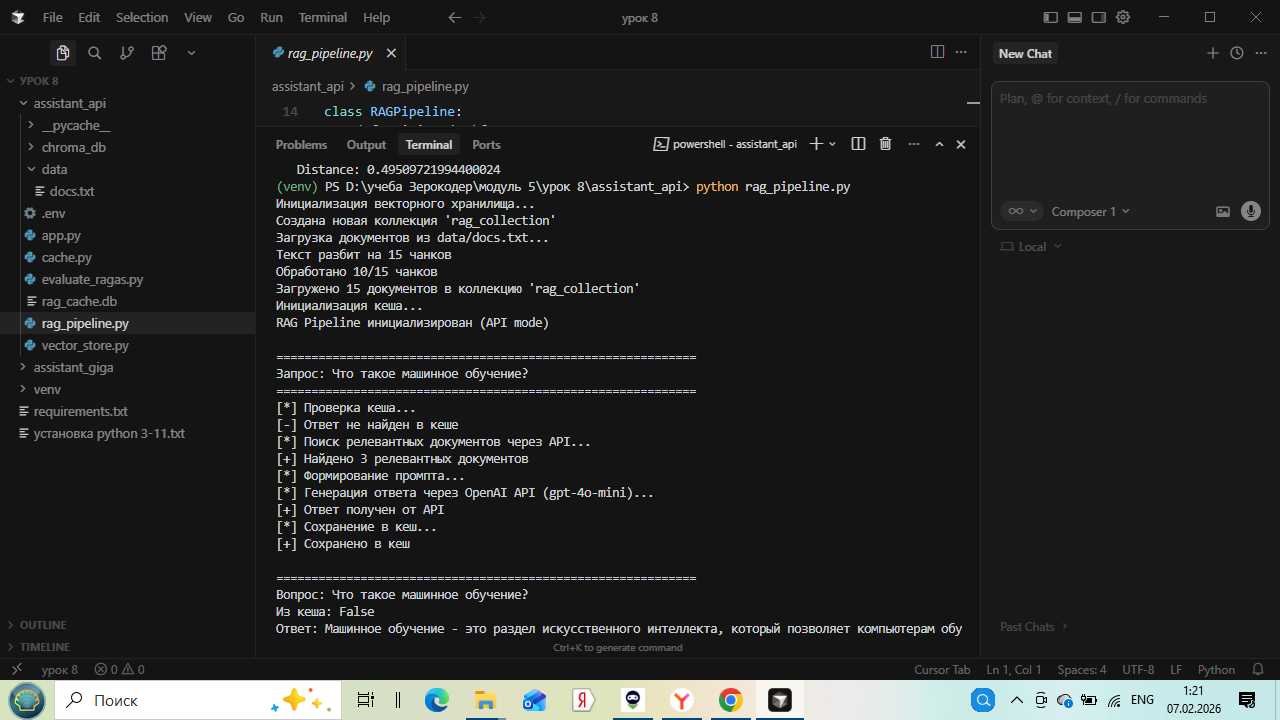
Task: Open docs.txt in the explorer
Action: (x=128, y=191)
